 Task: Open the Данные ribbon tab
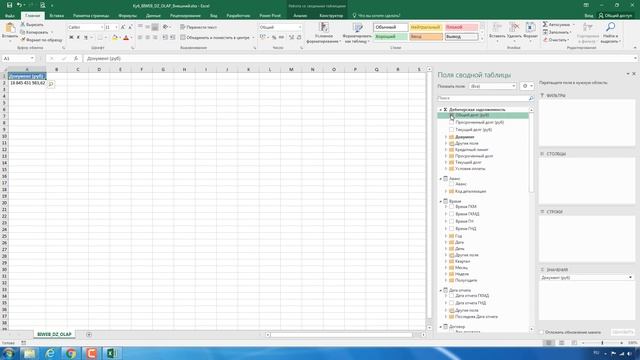pos(153,16)
